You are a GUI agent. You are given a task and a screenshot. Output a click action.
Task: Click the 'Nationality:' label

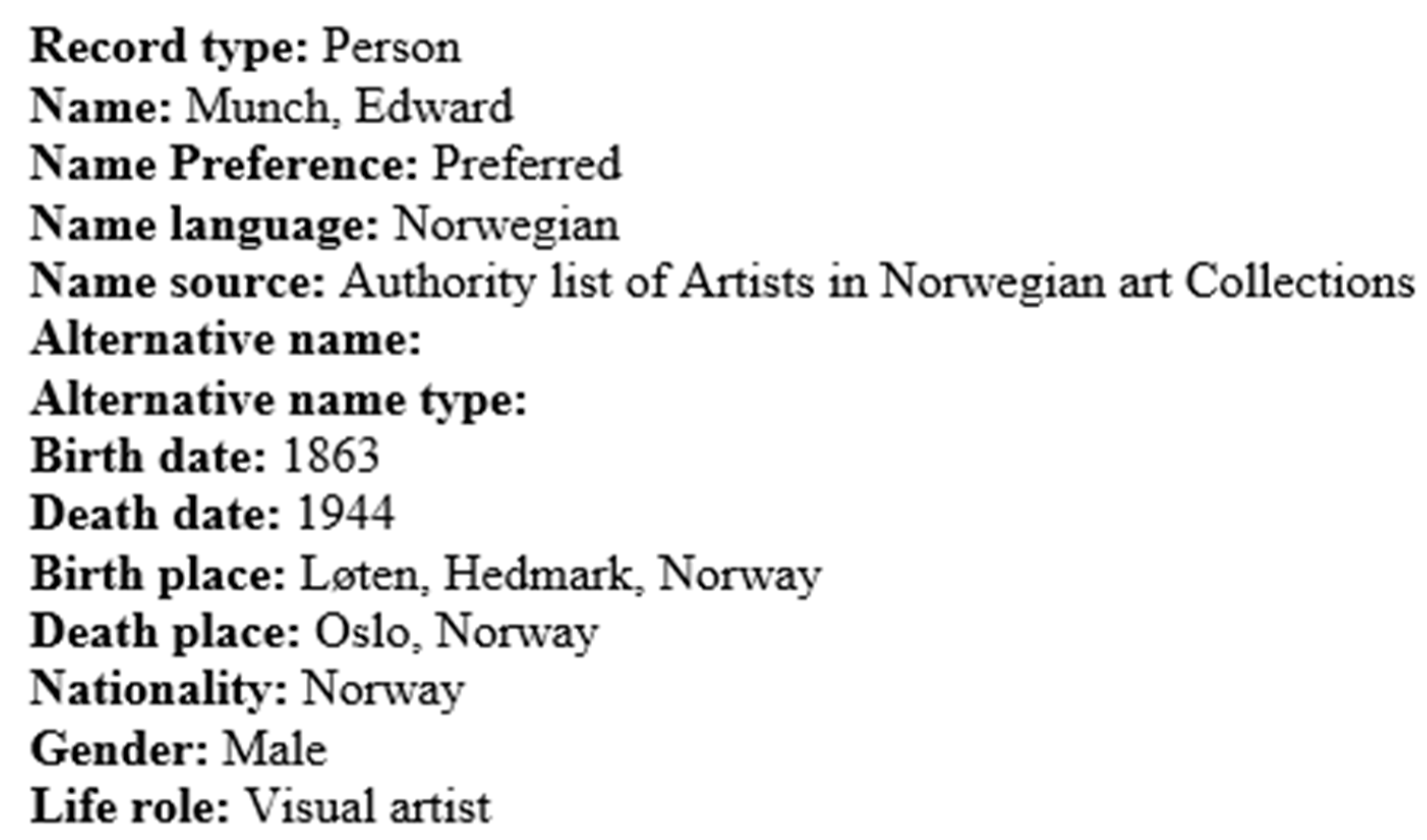(159, 690)
